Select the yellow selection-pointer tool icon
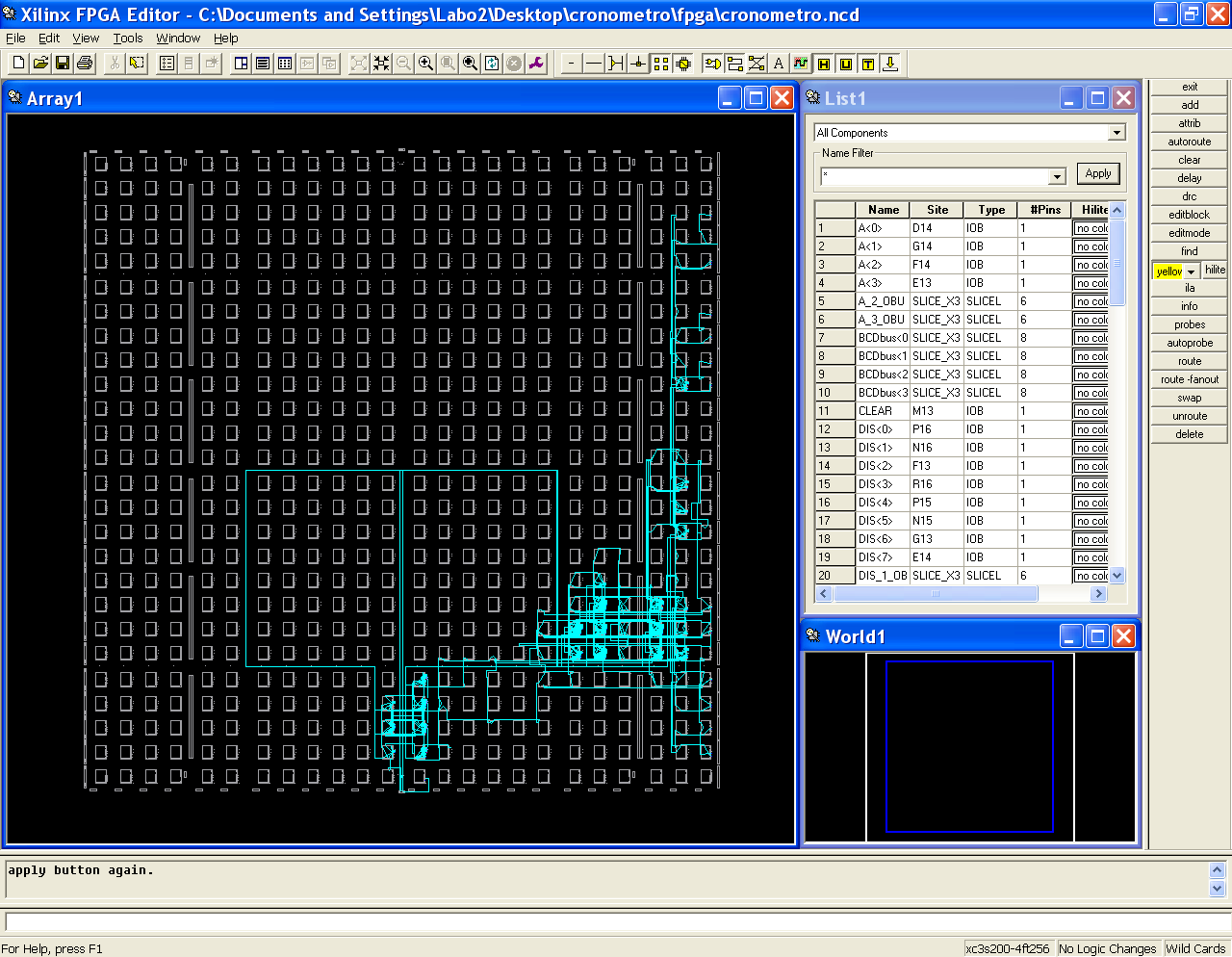 click(x=137, y=63)
